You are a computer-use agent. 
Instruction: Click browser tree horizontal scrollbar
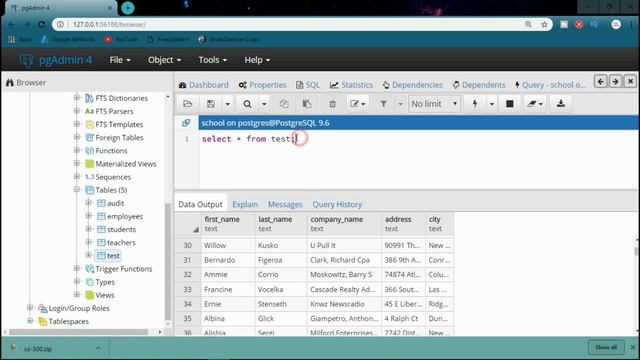click(79, 332)
